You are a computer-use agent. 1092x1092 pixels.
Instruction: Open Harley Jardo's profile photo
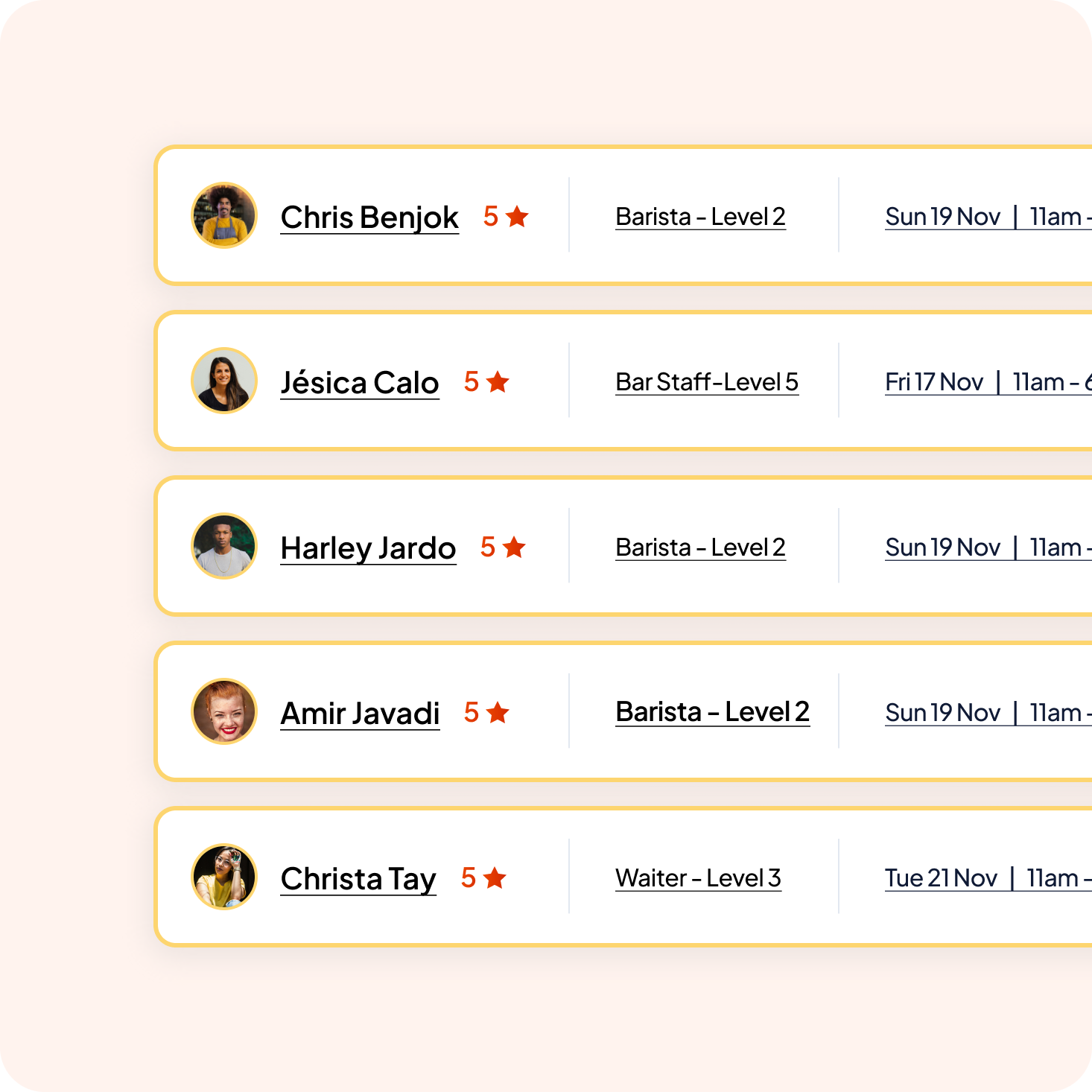coord(224,546)
